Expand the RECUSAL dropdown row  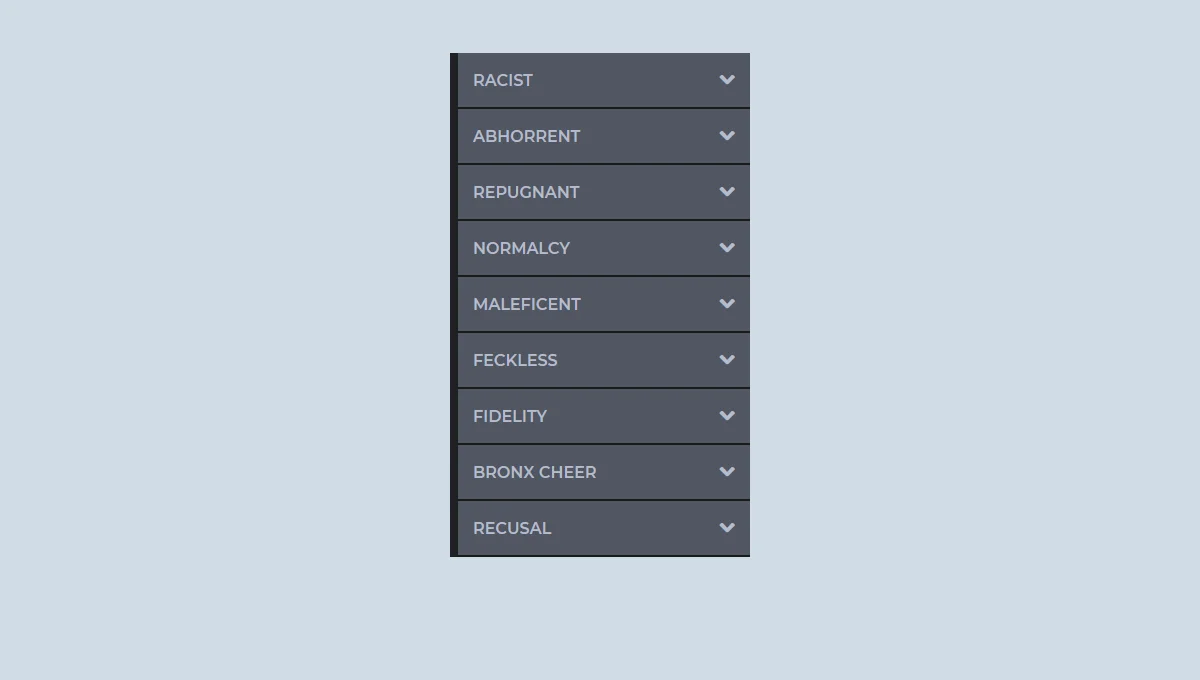512,528
